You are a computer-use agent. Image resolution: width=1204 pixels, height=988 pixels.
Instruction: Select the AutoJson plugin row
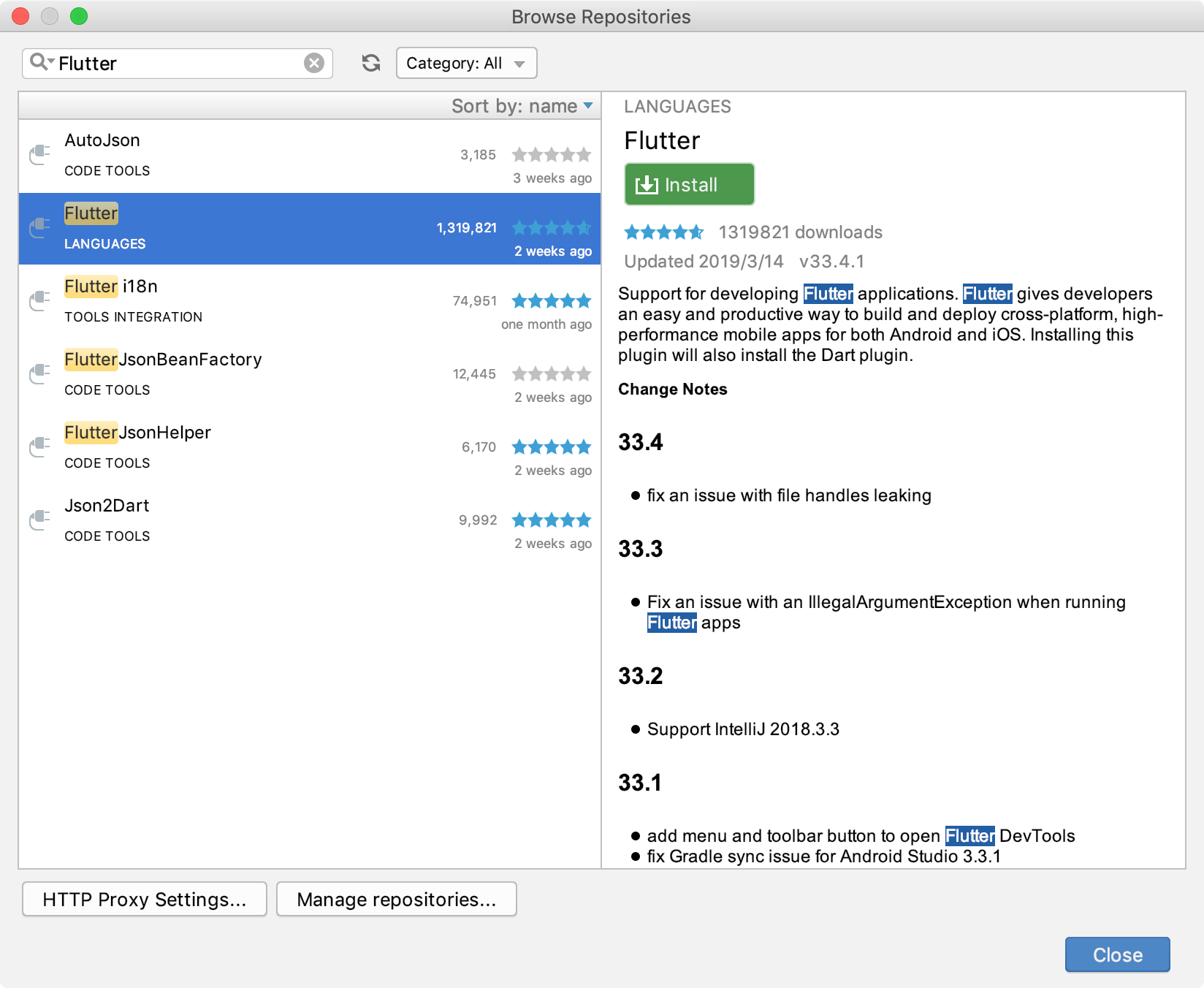pos(310,156)
